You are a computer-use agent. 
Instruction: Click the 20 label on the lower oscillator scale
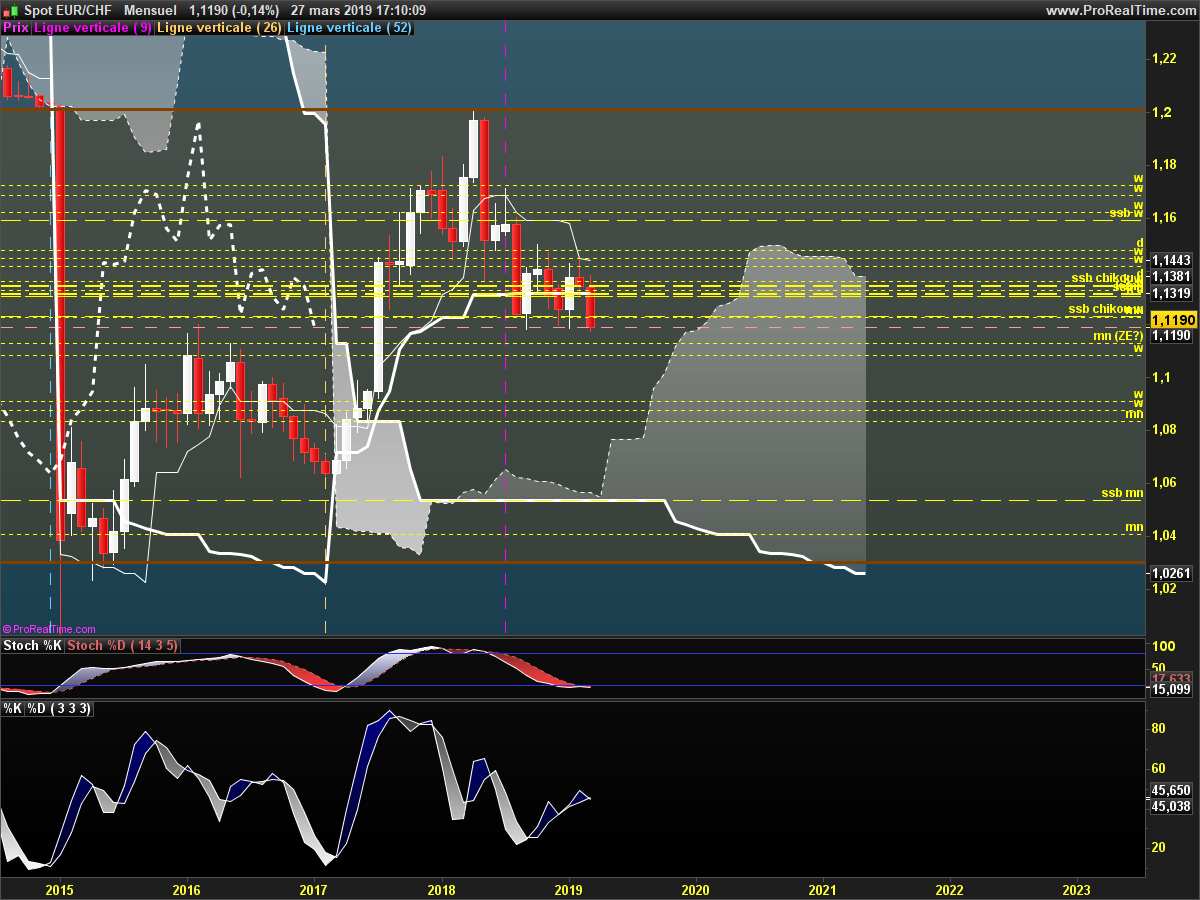pyautogui.click(x=1159, y=847)
